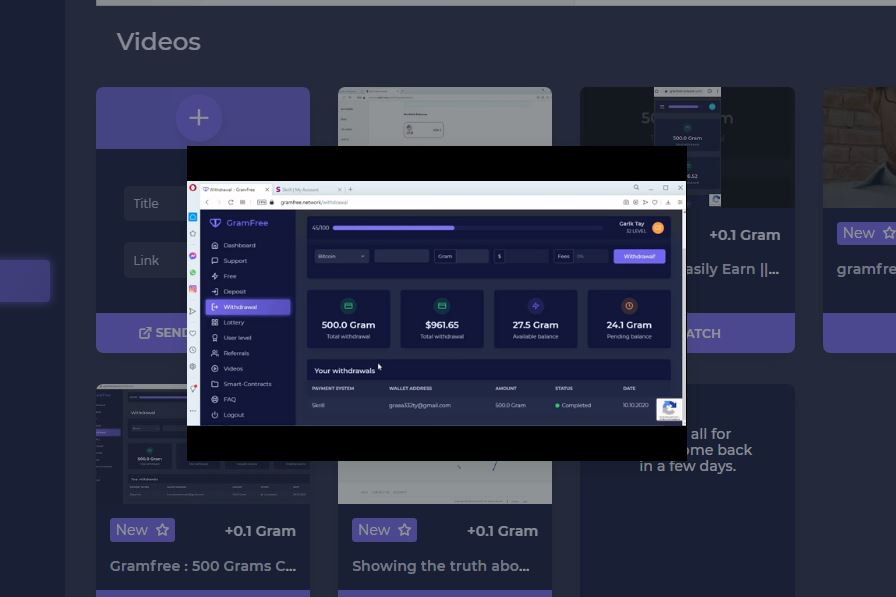The height and width of the screenshot is (597, 896).
Task: Click the $961.65 total withdrawal card
Action: pyautogui.click(x=442, y=319)
